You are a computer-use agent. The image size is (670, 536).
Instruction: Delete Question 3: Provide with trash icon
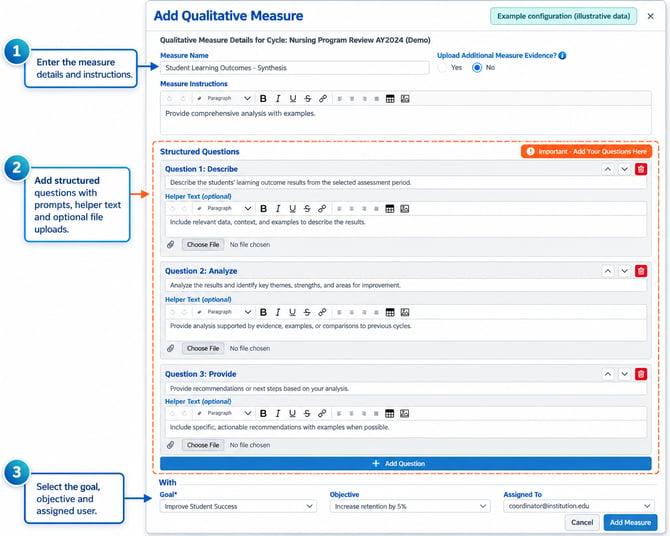click(641, 374)
